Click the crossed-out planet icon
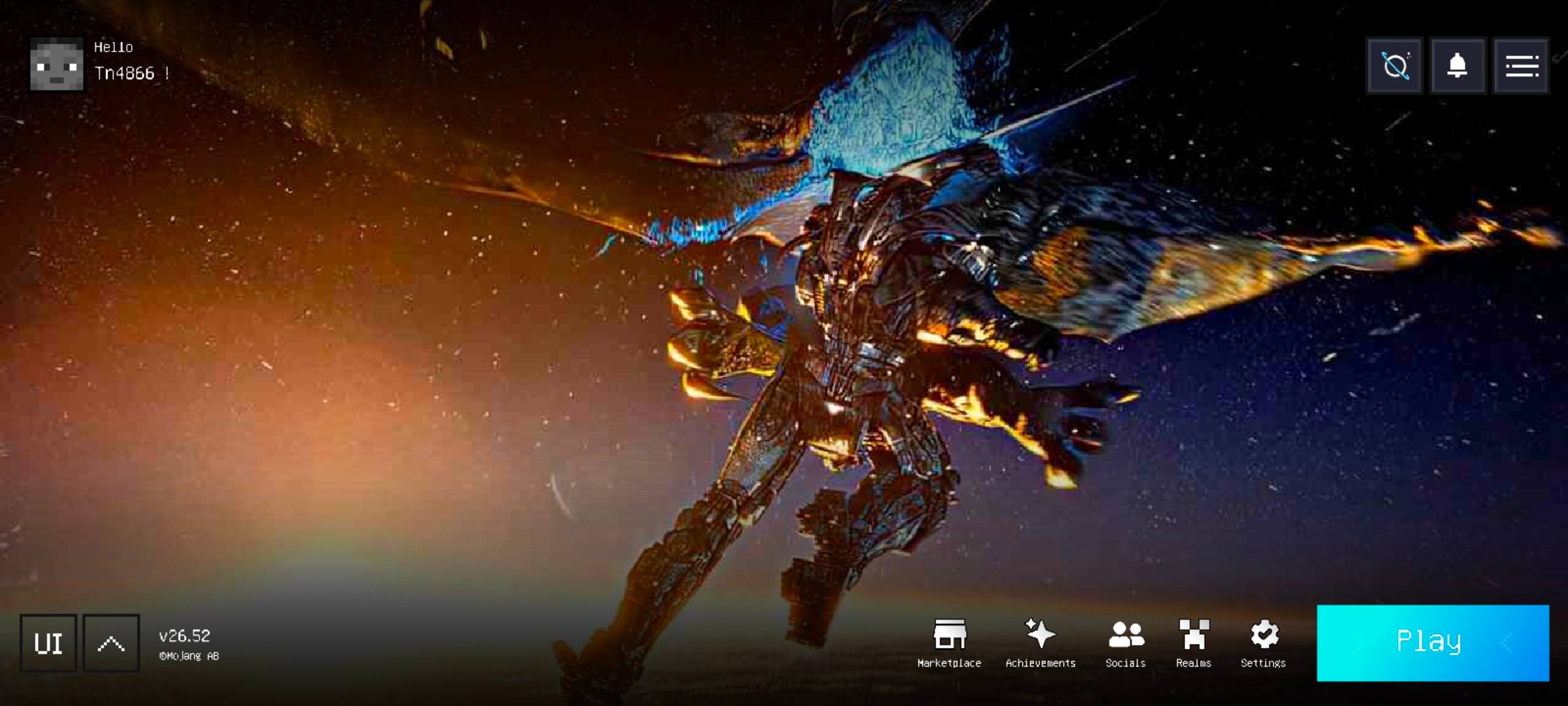This screenshot has width=1568, height=706. coord(1394,65)
